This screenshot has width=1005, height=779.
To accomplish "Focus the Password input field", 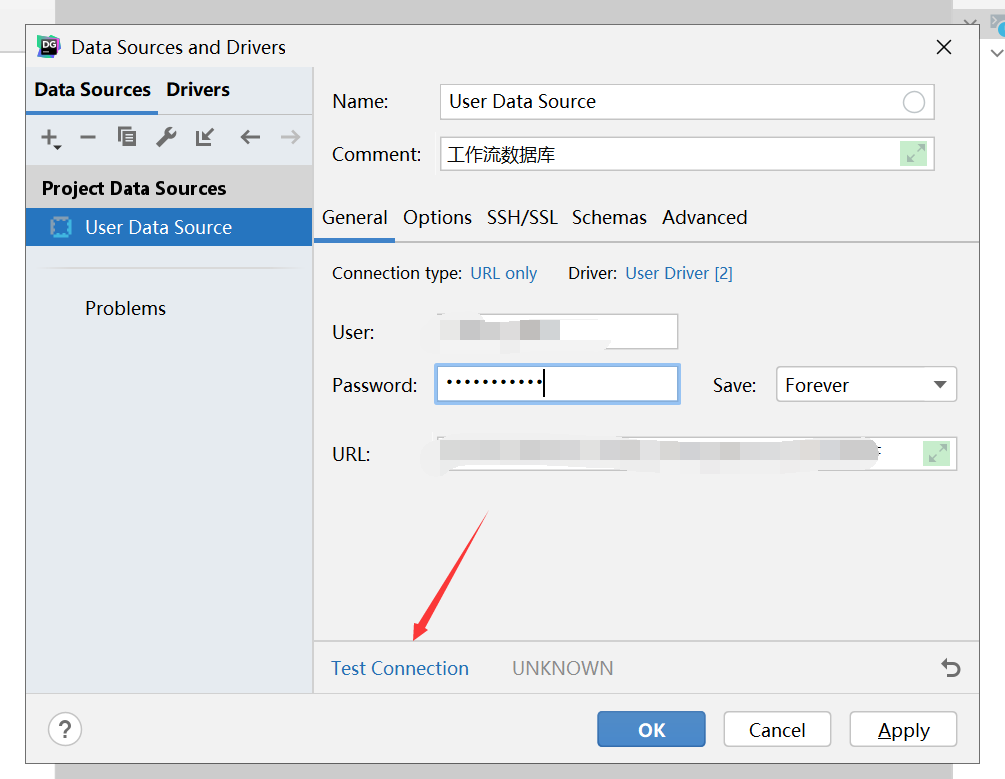I will click(x=558, y=384).
